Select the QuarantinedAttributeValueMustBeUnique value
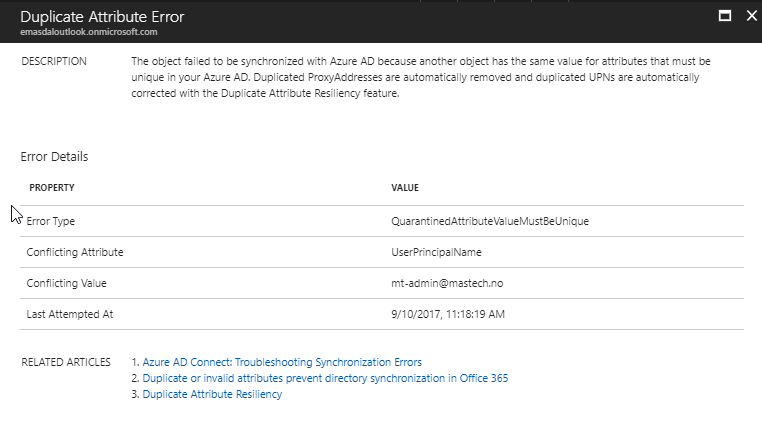The width and height of the screenshot is (762, 421). [x=490, y=221]
